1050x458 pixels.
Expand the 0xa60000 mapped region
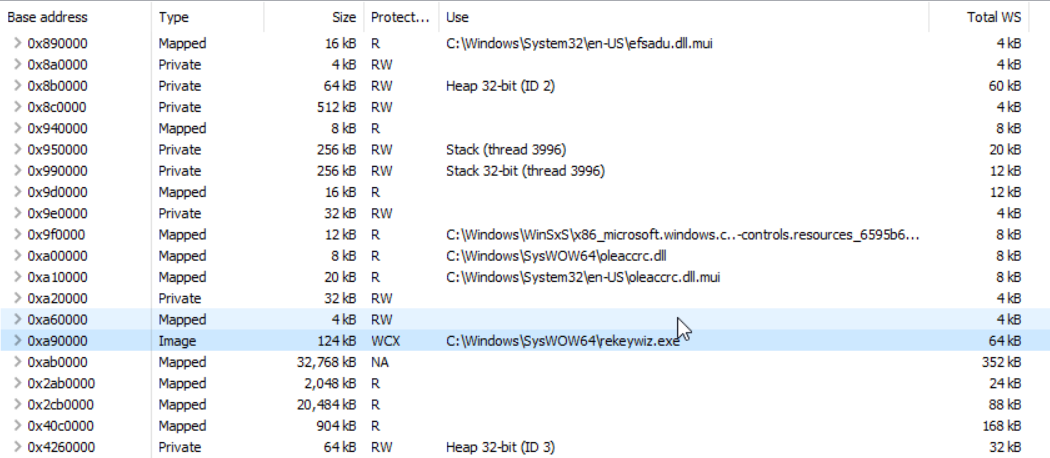(x=17, y=319)
